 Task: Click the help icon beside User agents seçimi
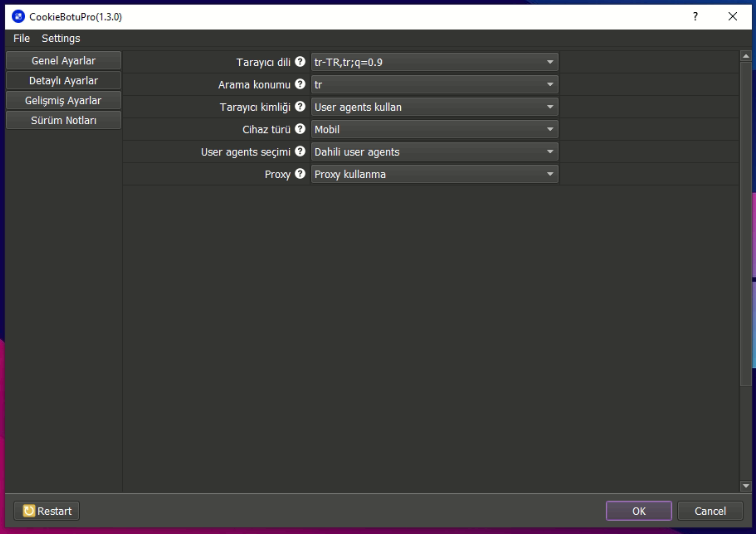point(300,152)
